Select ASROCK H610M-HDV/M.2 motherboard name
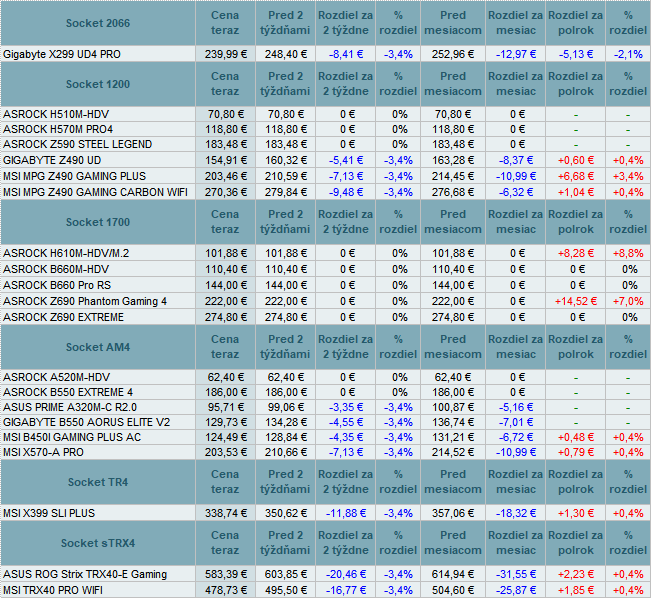Viewport: 651px width, 598px height. coord(66,253)
